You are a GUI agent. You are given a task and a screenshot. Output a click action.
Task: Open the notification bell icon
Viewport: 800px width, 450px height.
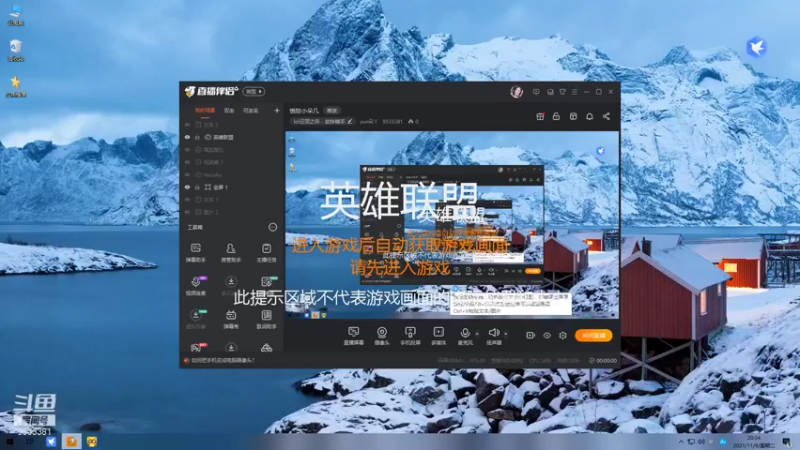tap(589, 116)
